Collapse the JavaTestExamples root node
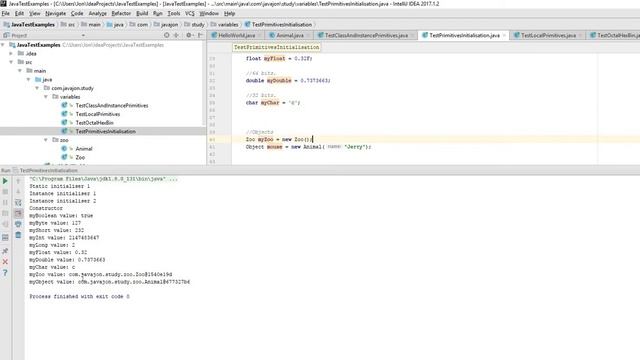Image resolution: width=640 pixels, height=360 pixels. [3, 45]
